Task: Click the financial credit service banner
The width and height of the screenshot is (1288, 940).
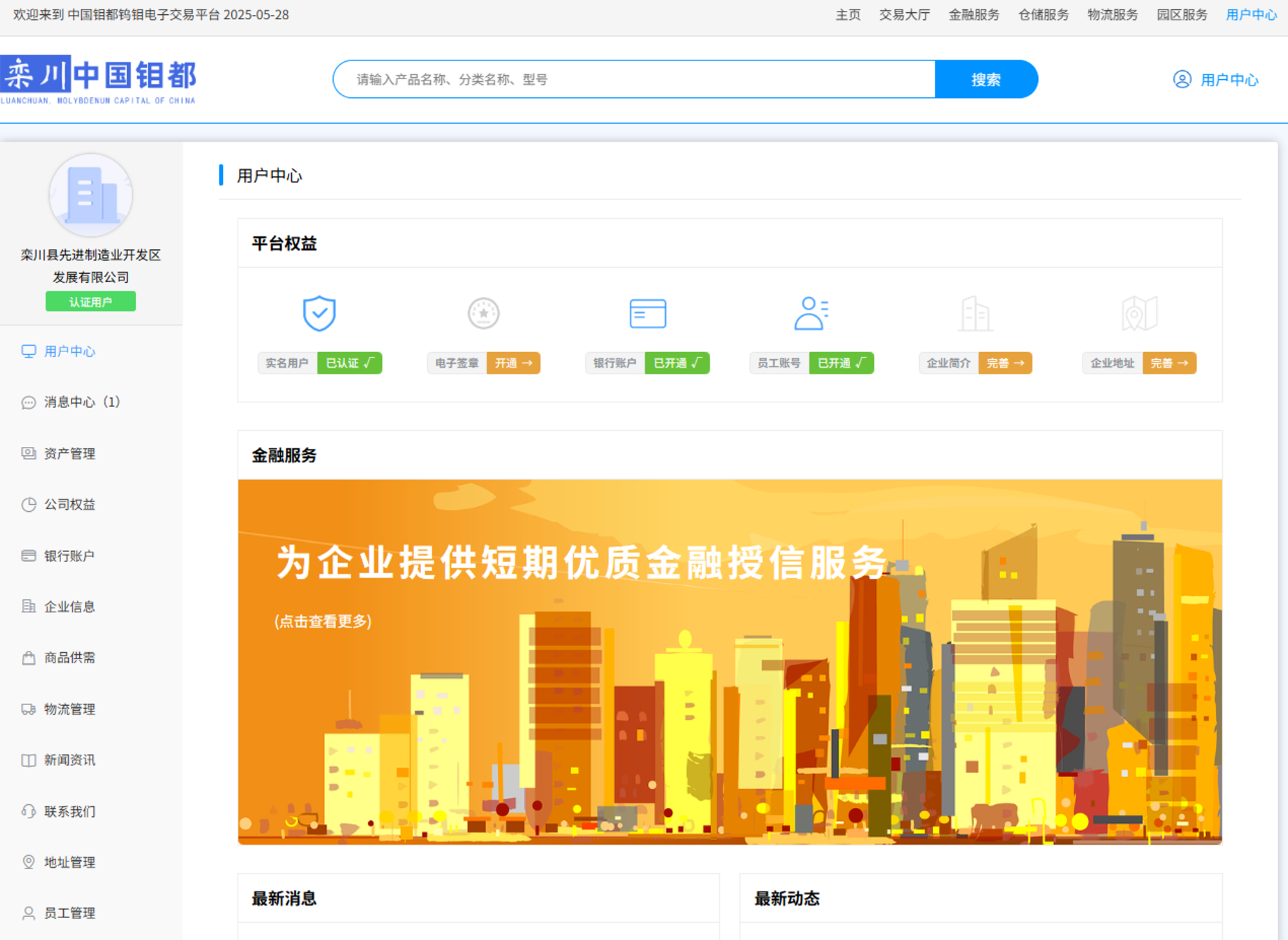Action: click(x=730, y=661)
